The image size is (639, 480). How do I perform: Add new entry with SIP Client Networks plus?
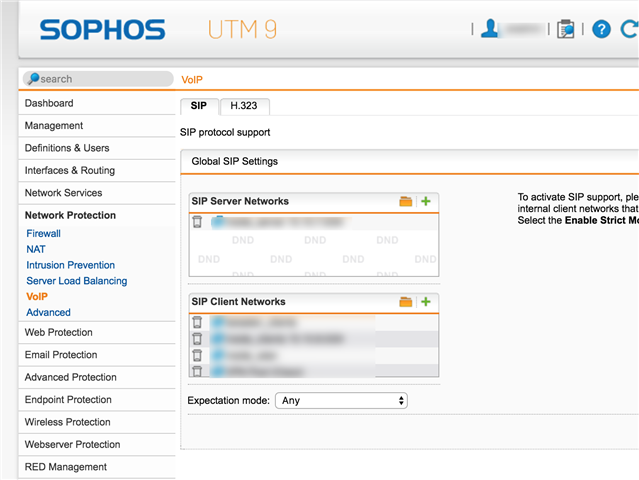click(x=426, y=302)
